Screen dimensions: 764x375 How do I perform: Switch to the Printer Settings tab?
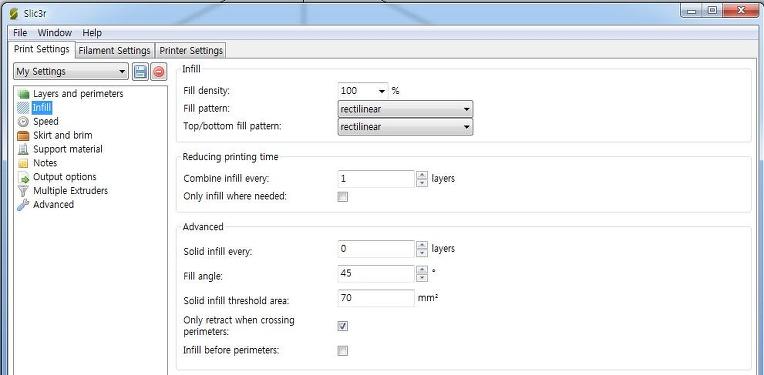(x=191, y=51)
